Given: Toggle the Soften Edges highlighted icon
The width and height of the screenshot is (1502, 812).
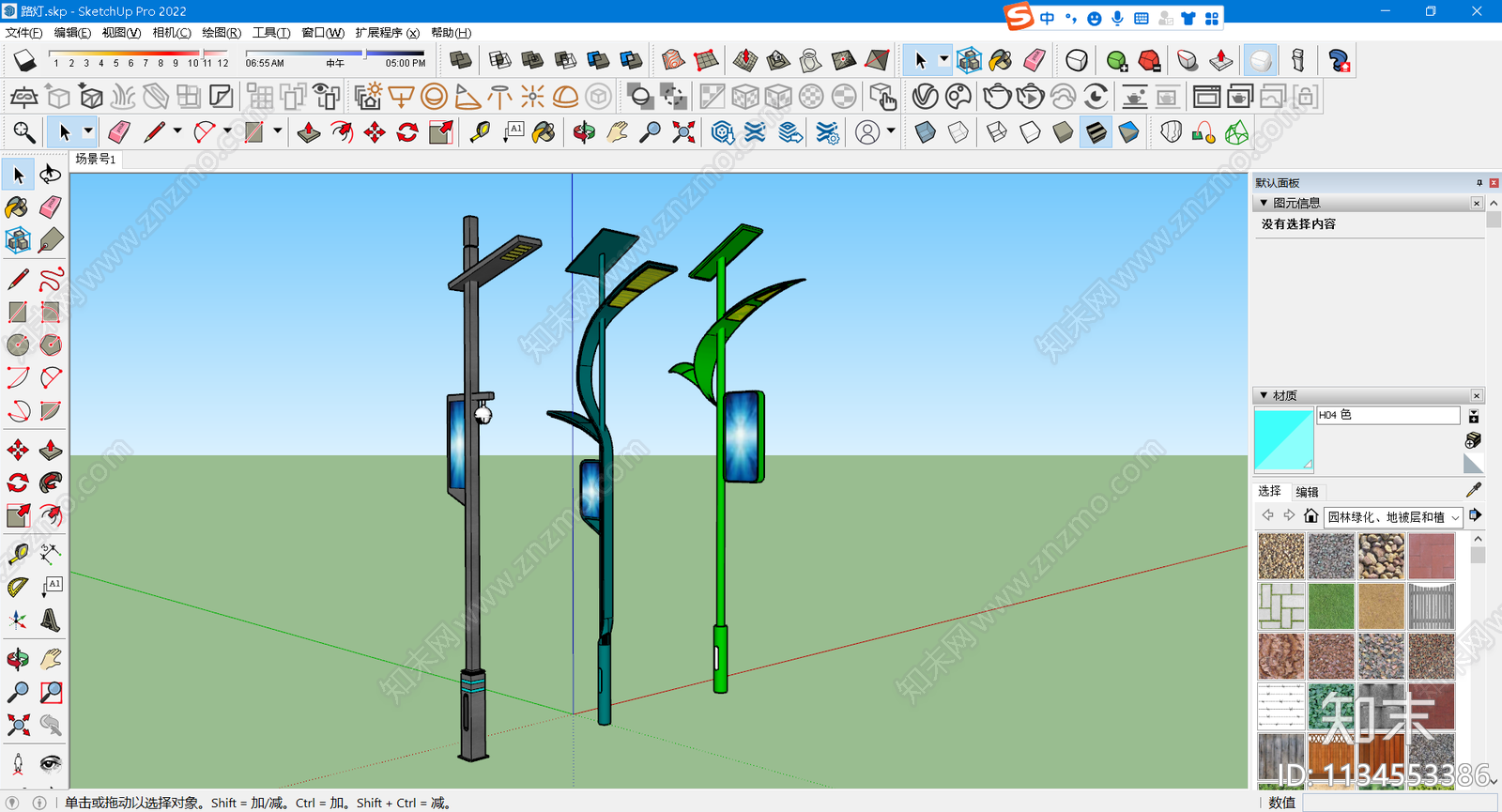Looking at the screenshot, I should tap(1261, 60).
